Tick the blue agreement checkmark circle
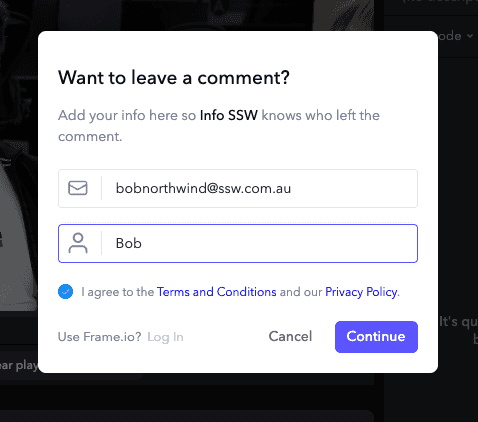 click(65, 292)
